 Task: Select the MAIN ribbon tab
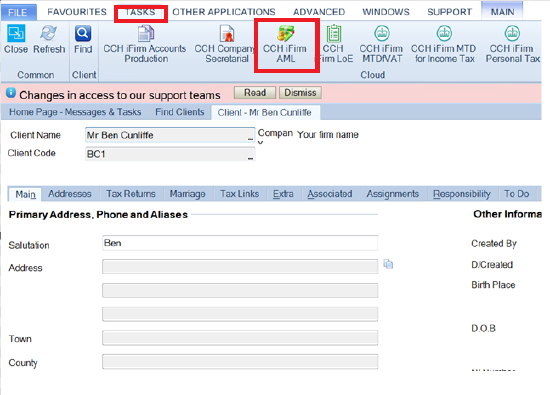coord(502,12)
